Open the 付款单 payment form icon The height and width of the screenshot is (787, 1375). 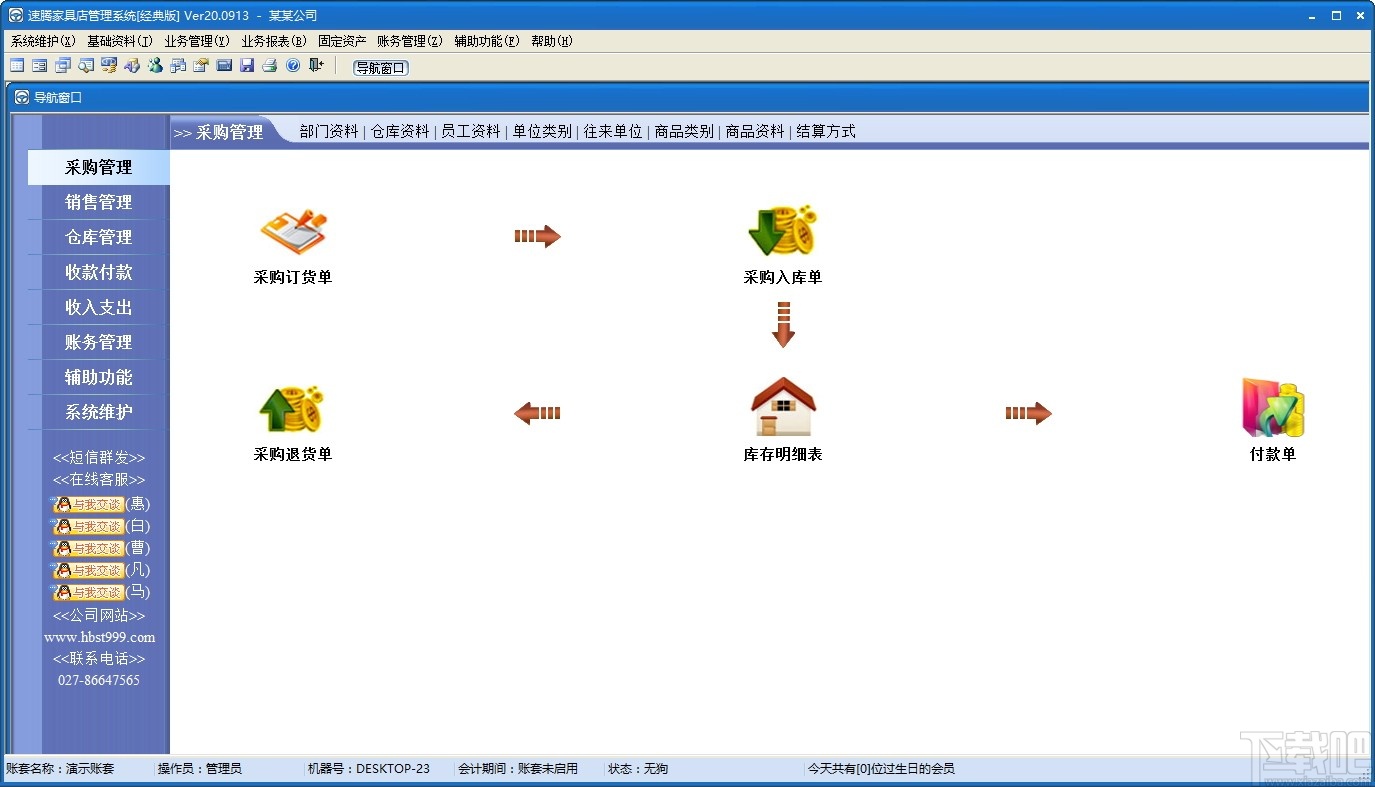pyautogui.click(x=1271, y=408)
